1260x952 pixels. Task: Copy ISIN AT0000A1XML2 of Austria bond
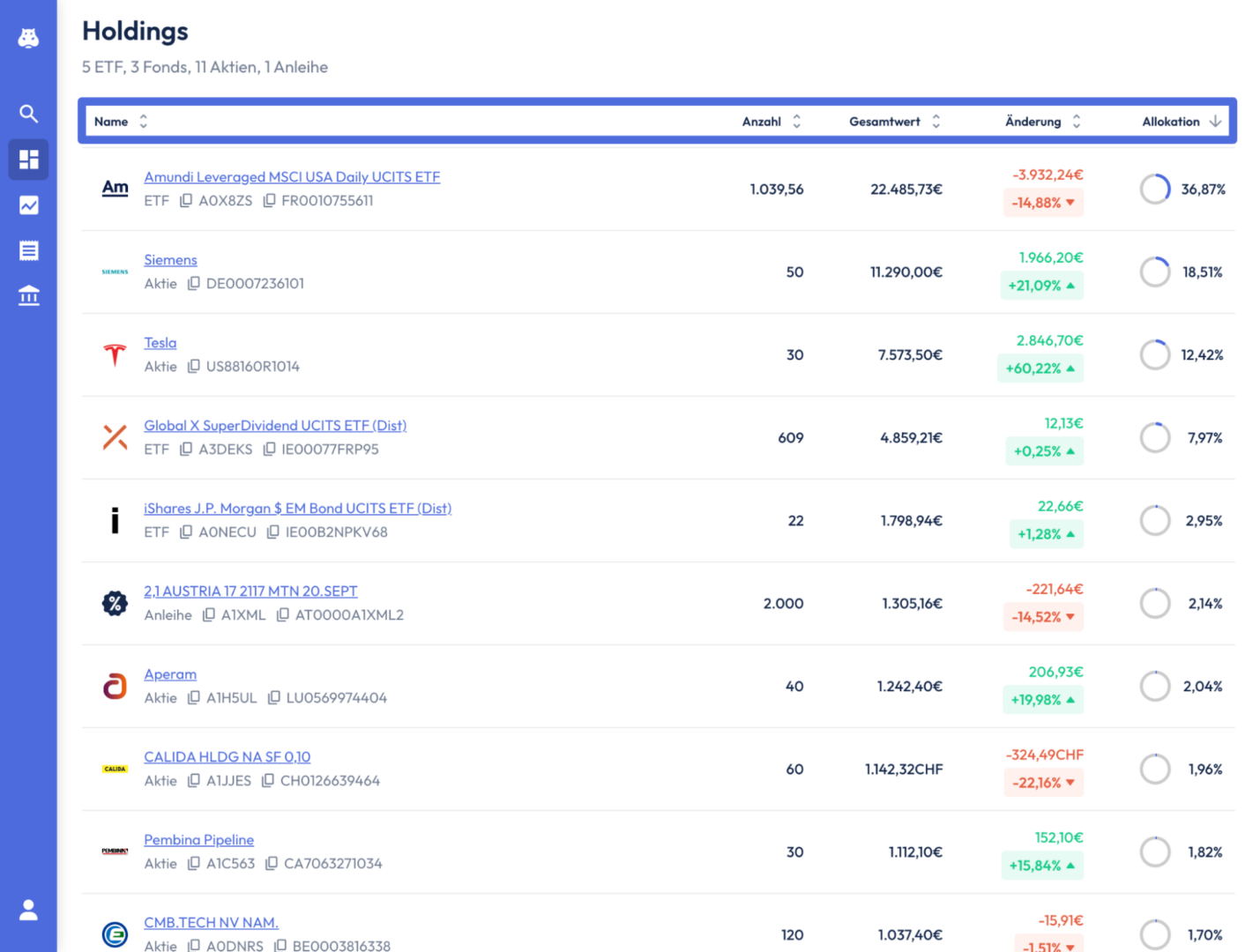point(282,615)
